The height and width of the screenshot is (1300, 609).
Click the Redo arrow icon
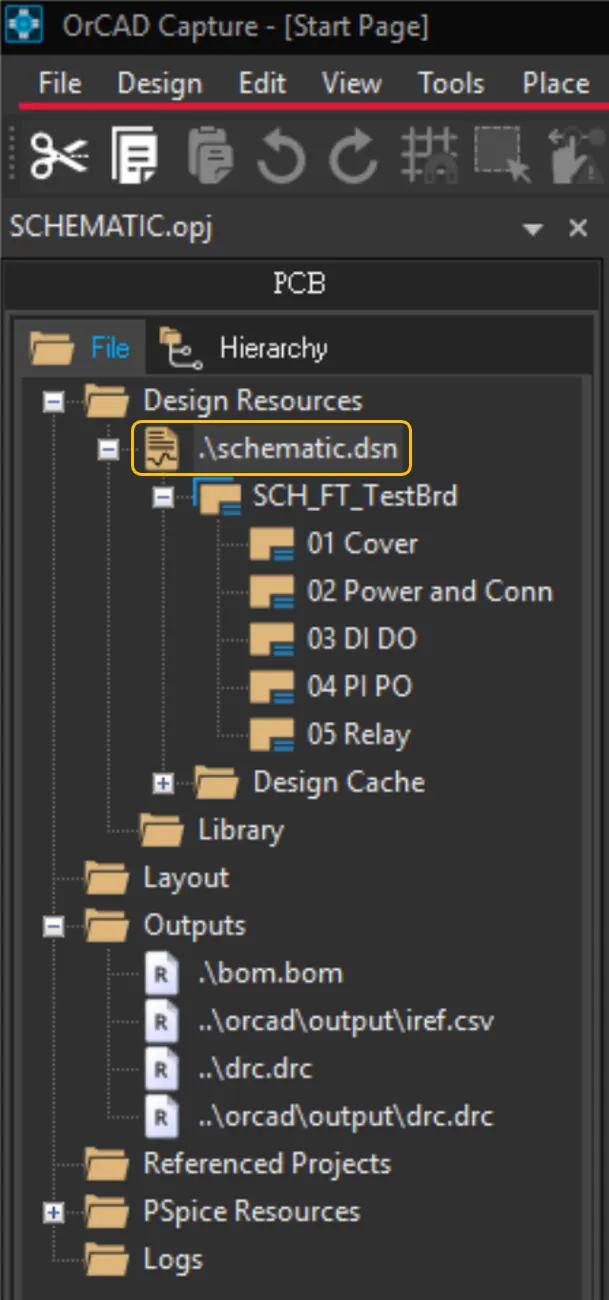[x=354, y=156]
